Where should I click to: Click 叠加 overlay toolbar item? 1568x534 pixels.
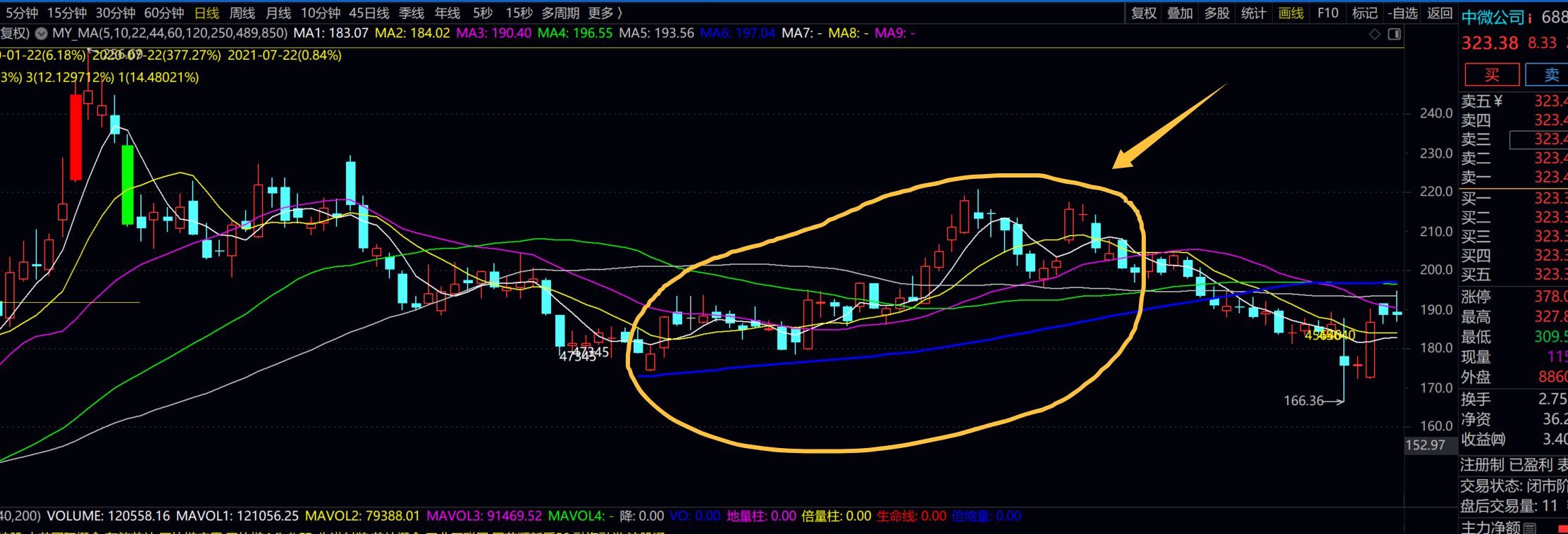click(1180, 13)
